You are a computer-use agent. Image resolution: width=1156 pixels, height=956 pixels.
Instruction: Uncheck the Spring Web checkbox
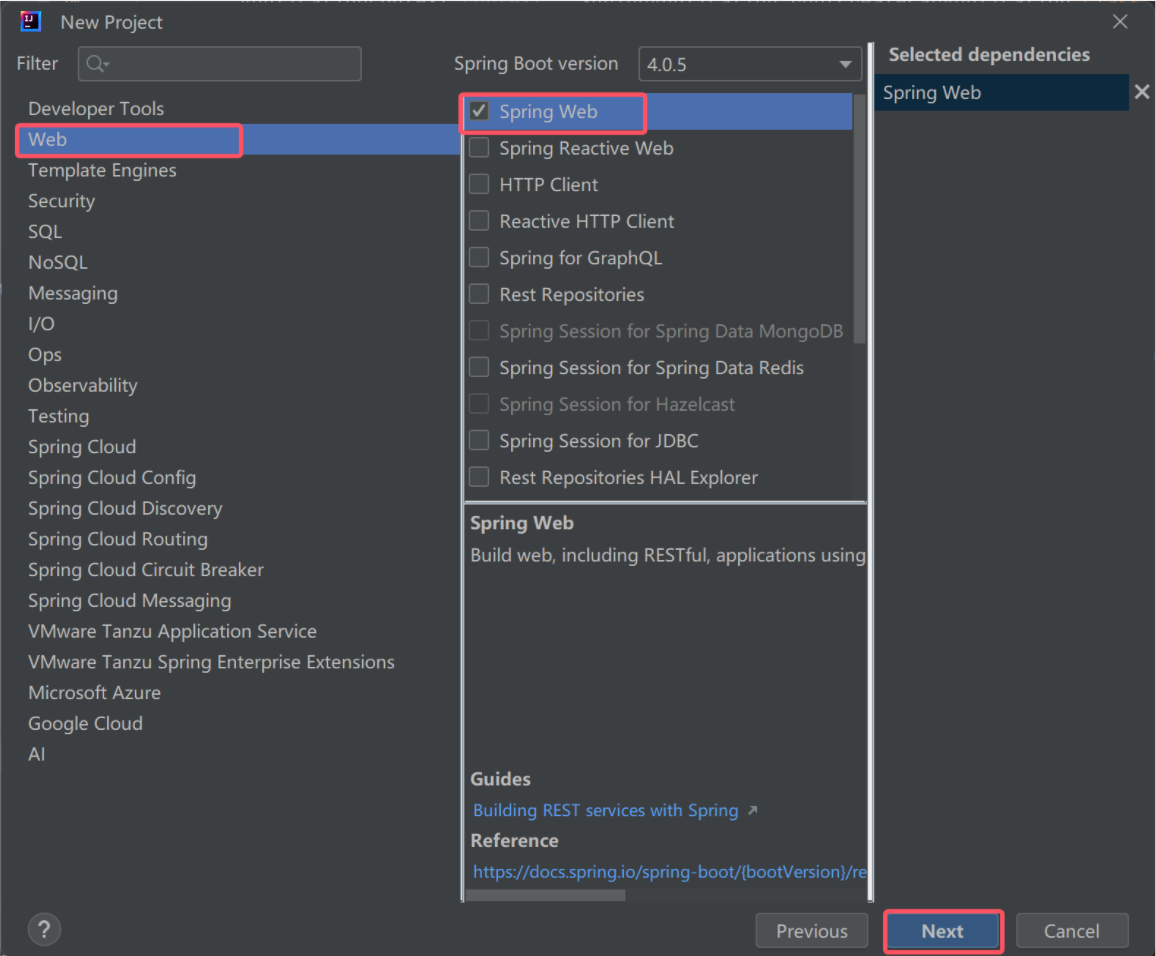coord(479,111)
